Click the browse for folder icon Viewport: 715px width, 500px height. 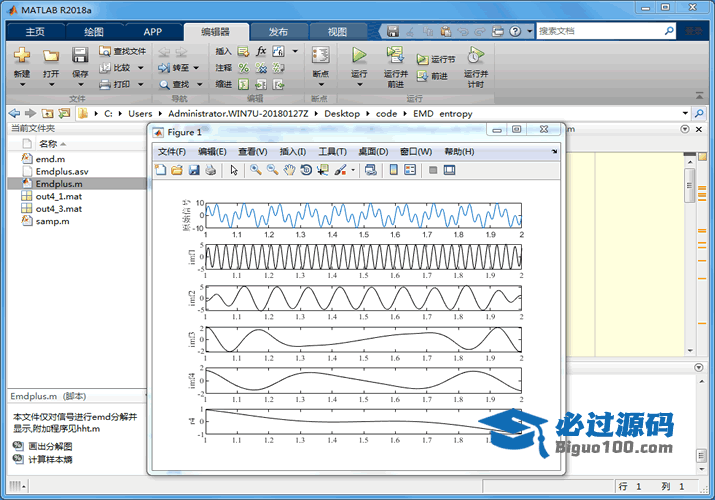pos(64,113)
